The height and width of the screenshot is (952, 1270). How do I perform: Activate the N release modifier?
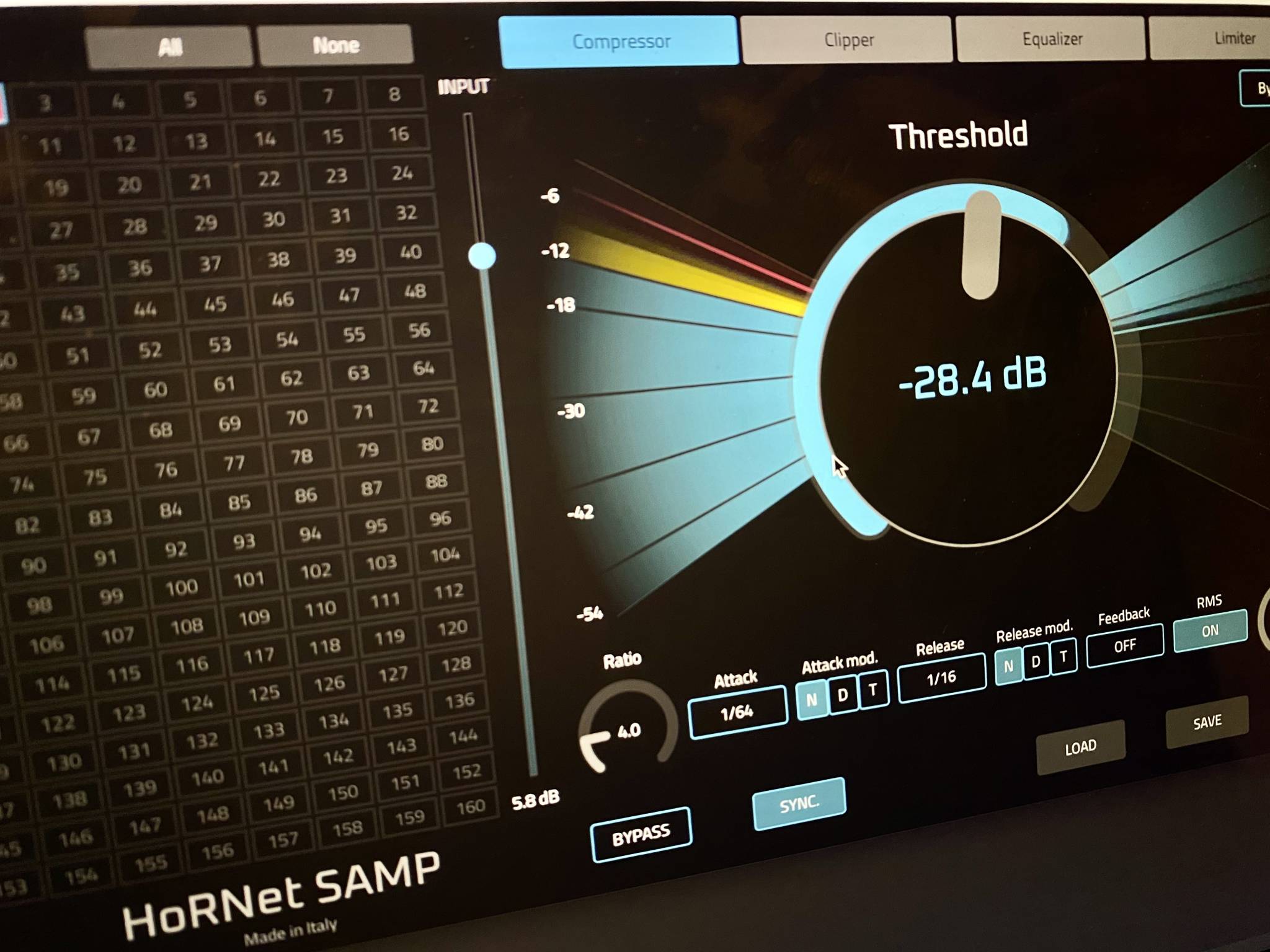(x=1008, y=666)
